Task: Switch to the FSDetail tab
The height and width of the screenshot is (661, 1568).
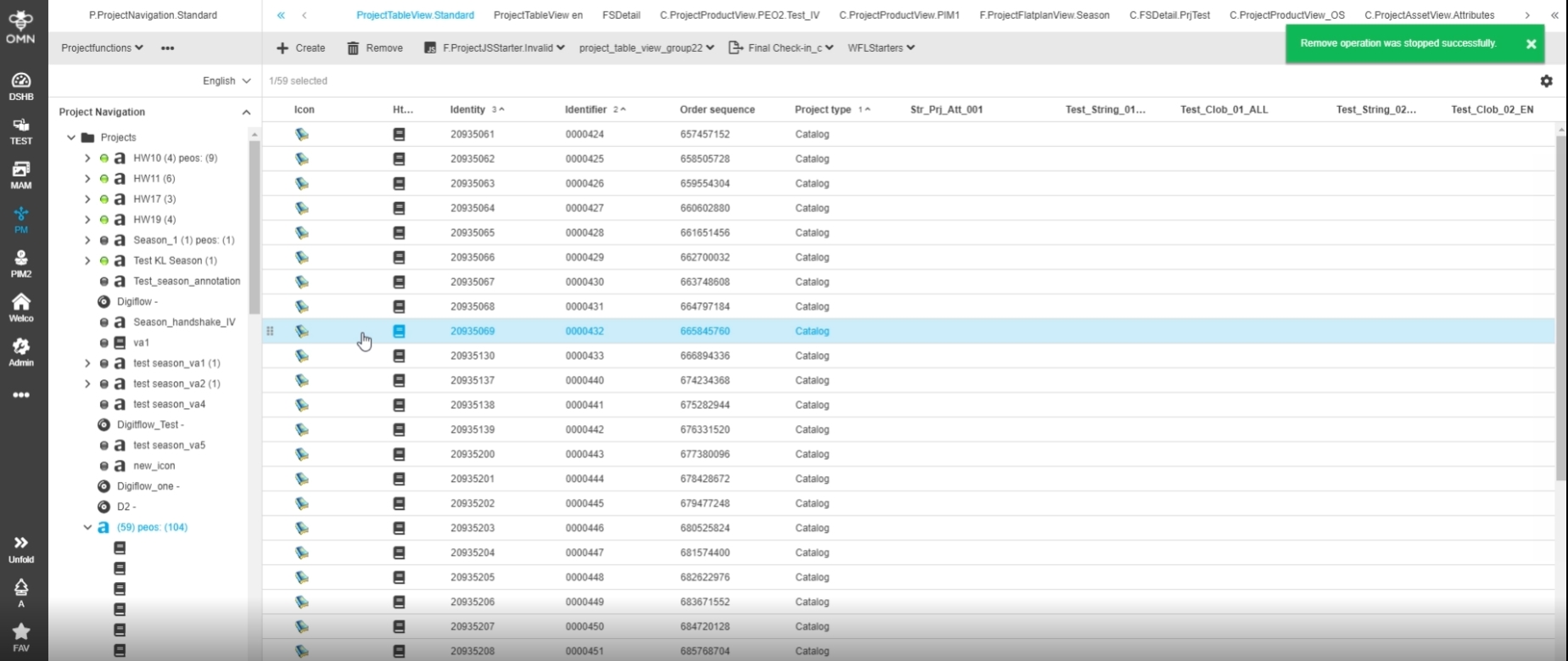Action: click(x=621, y=15)
